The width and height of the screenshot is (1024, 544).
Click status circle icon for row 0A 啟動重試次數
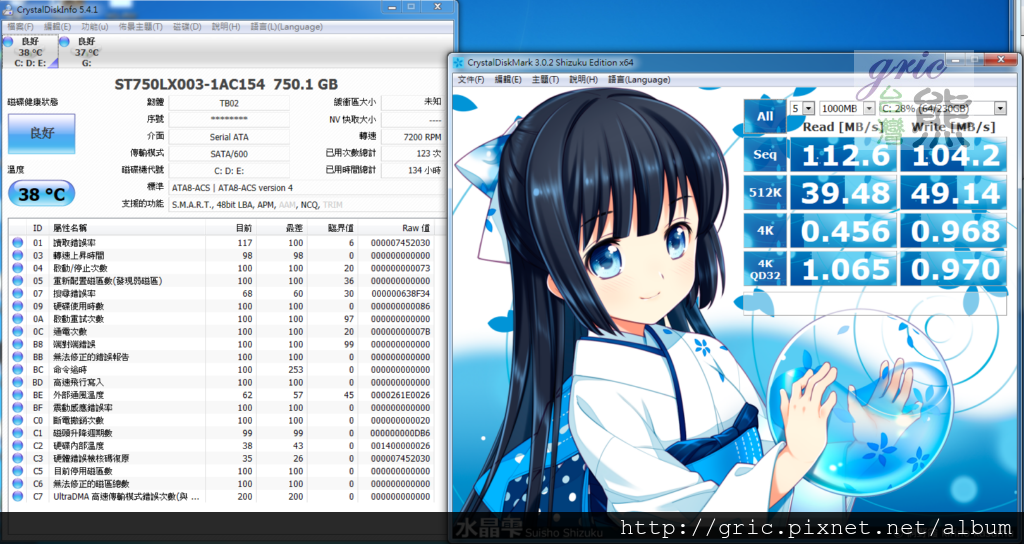[18, 319]
